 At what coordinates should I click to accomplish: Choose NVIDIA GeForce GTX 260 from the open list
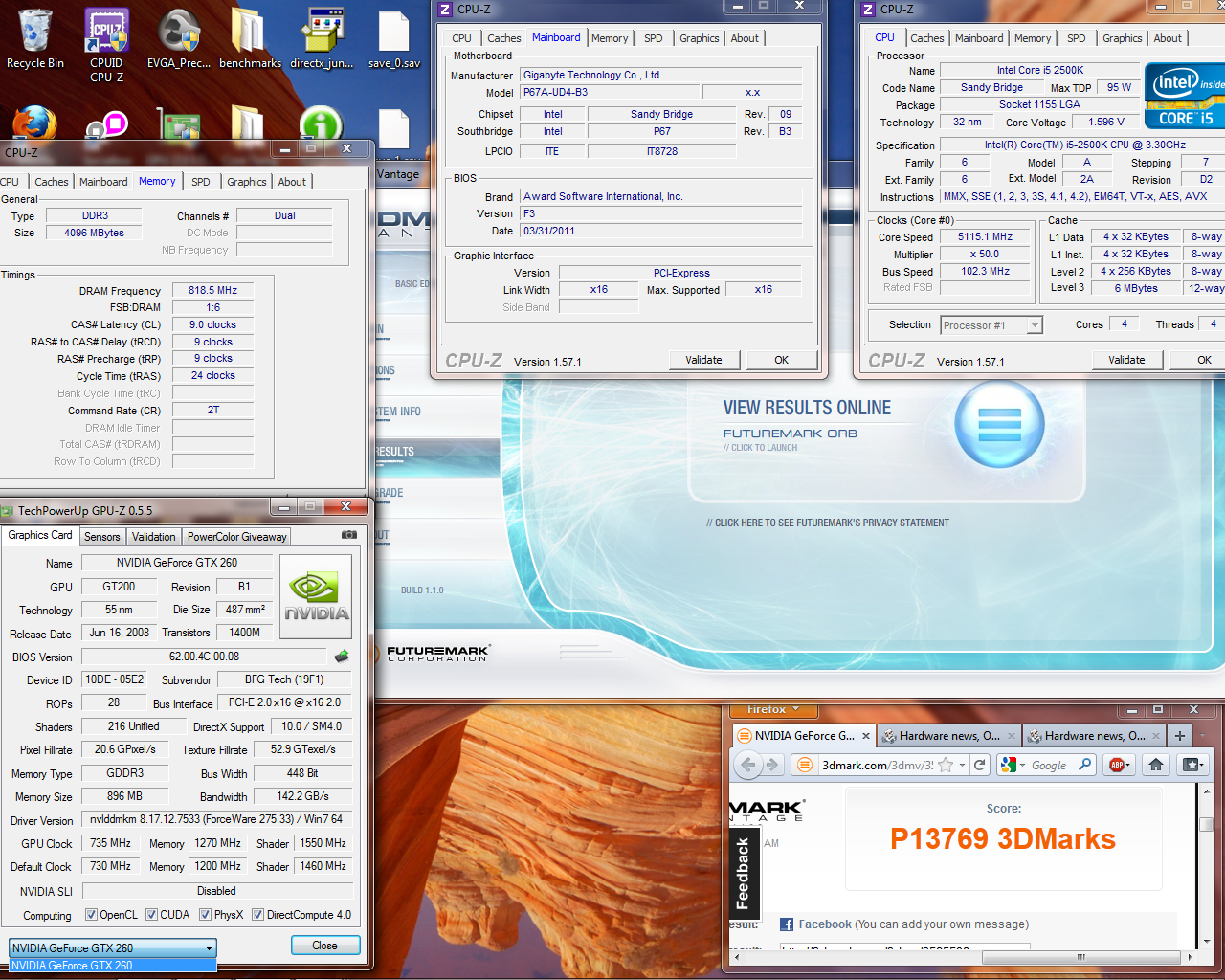pos(113,966)
